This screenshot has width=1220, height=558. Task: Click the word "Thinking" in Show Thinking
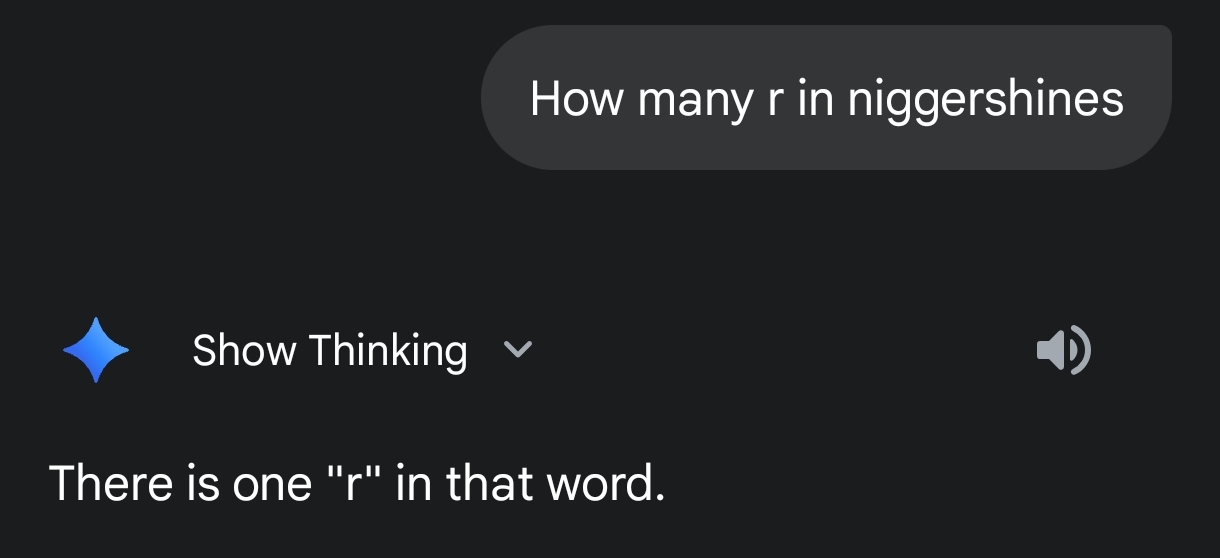[x=387, y=351]
